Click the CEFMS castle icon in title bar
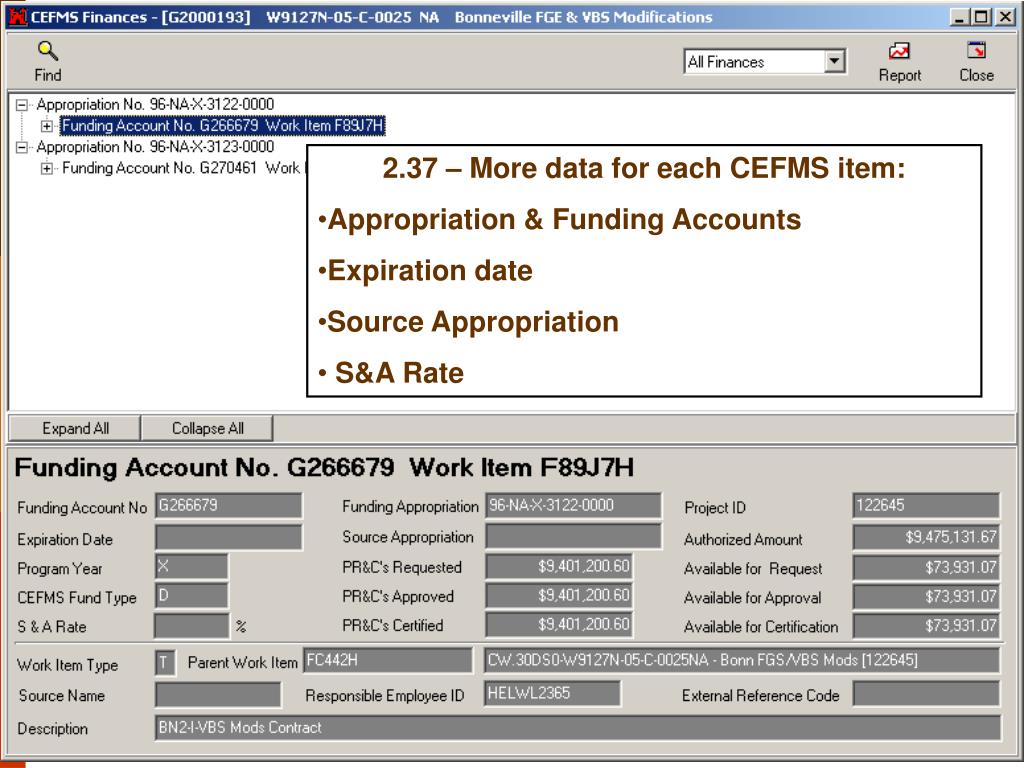The image size is (1024, 768). [18, 17]
